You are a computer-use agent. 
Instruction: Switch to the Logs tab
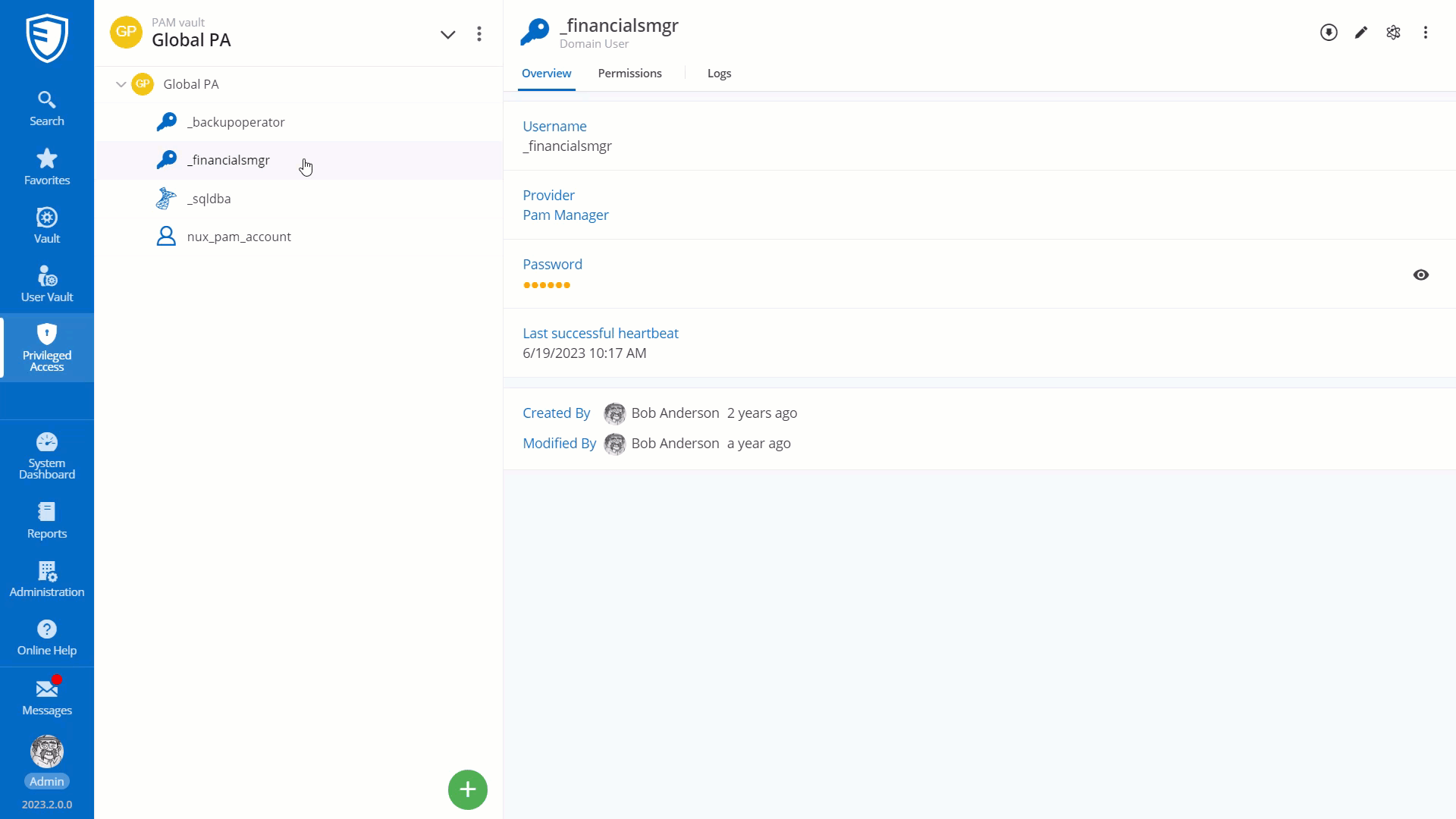click(x=719, y=74)
